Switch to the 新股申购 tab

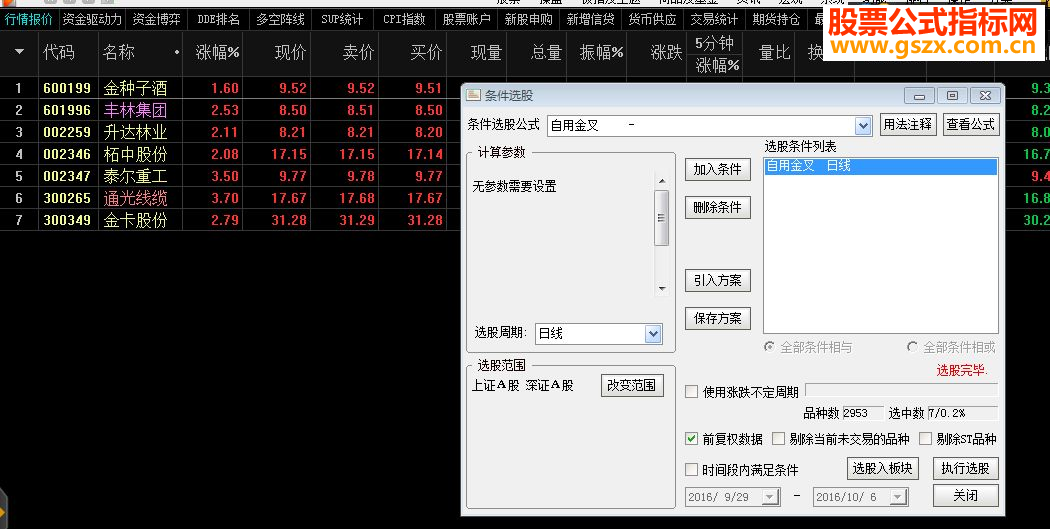pos(528,19)
